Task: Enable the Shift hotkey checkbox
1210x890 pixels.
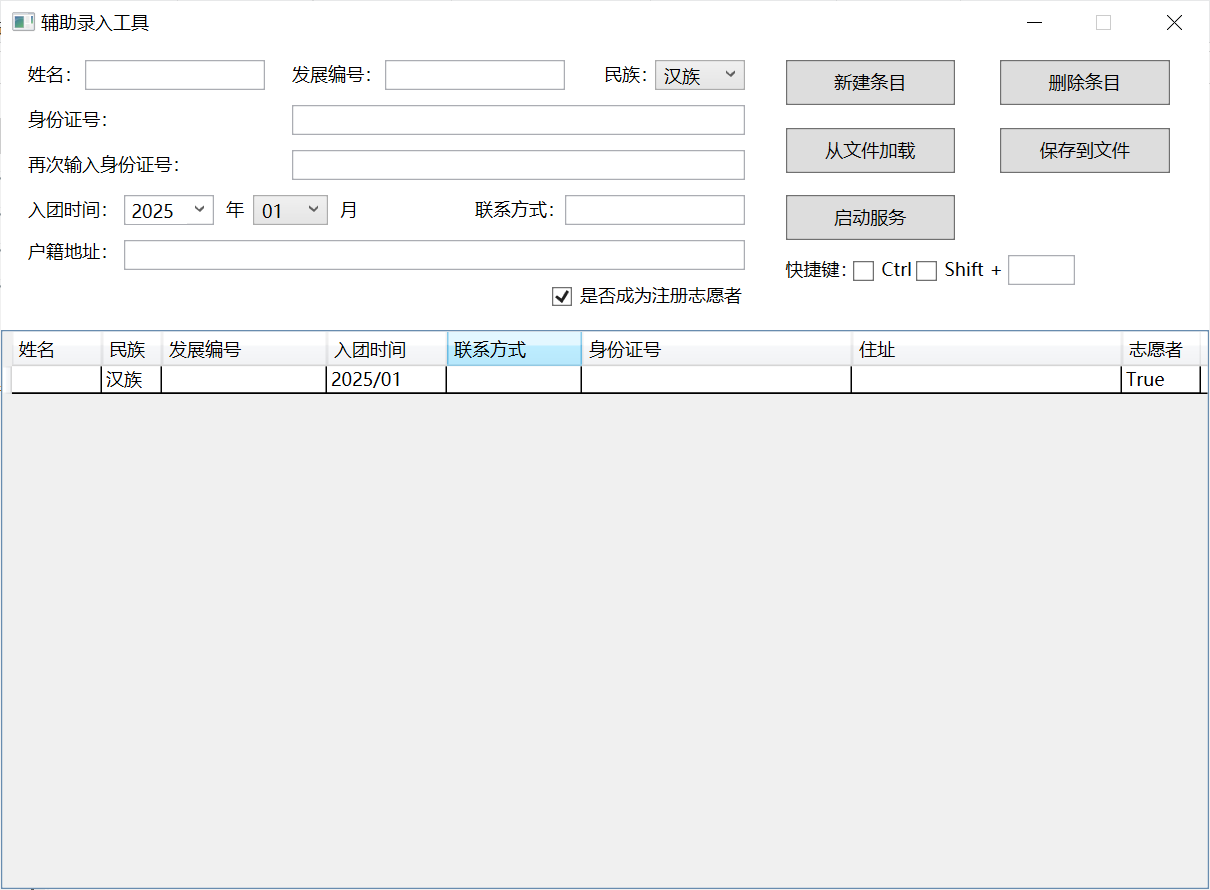Action: (x=927, y=271)
